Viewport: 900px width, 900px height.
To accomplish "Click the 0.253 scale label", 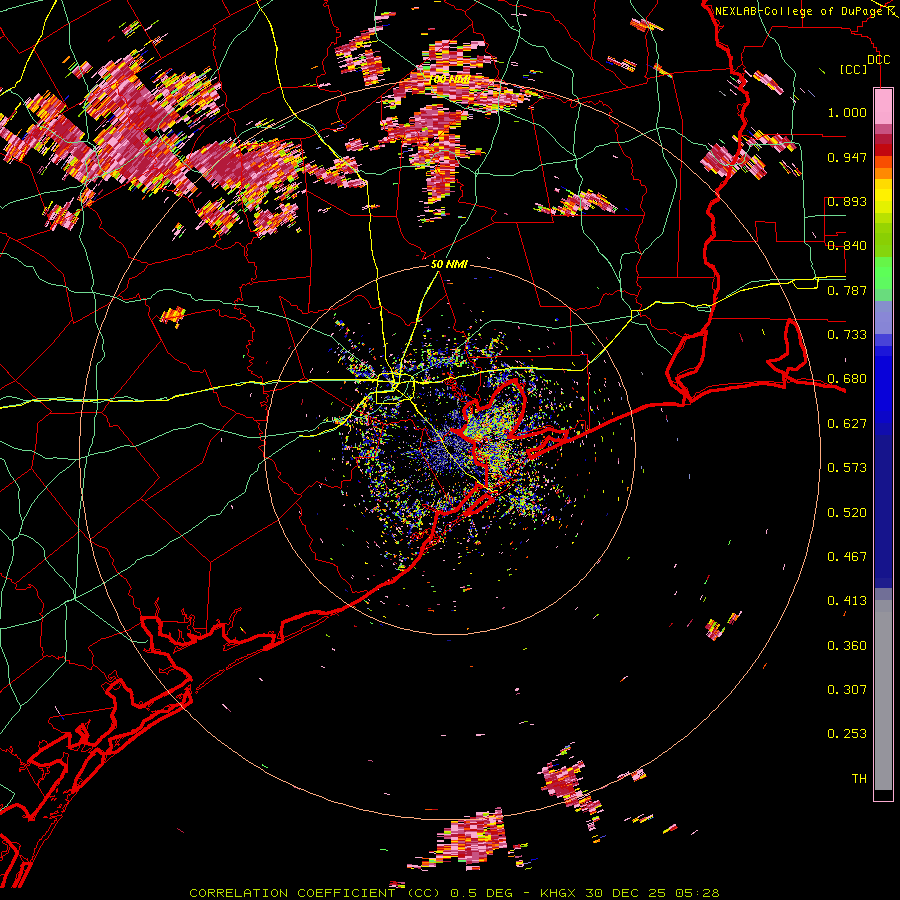I will (x=847, y=734).
